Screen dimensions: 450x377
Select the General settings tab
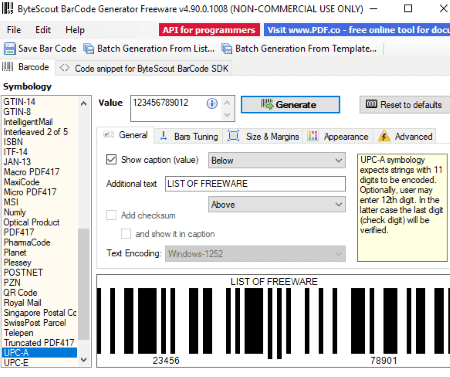tap(125, 135)
